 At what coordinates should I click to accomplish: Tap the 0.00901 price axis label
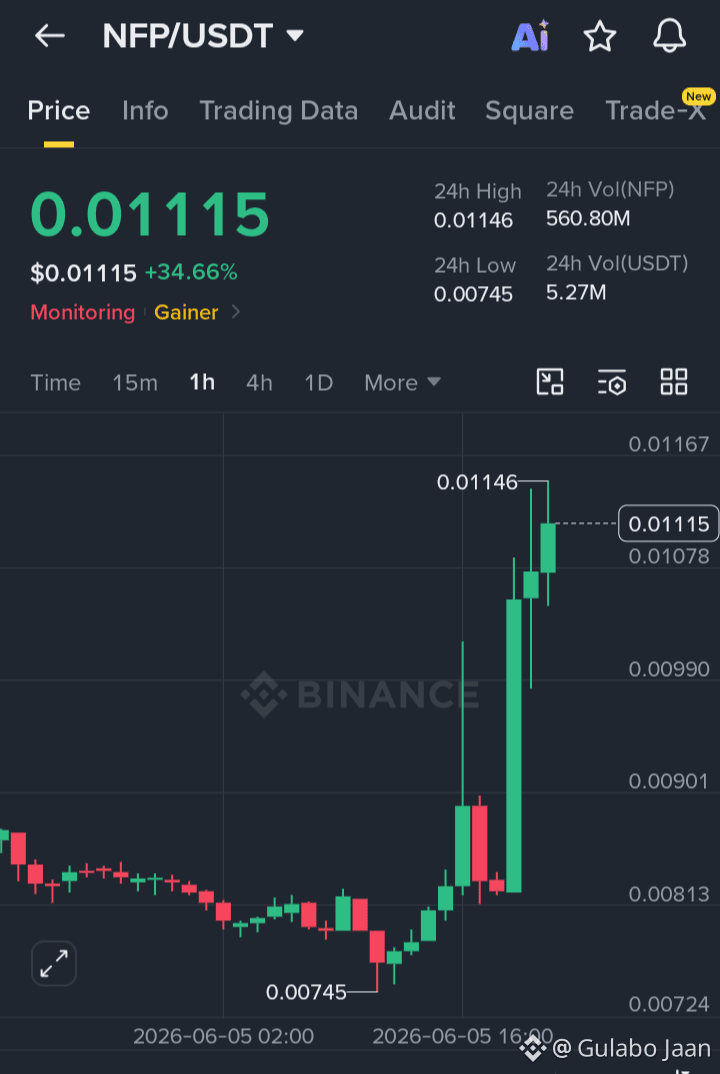pyautogui.click(x=669, y=782)
